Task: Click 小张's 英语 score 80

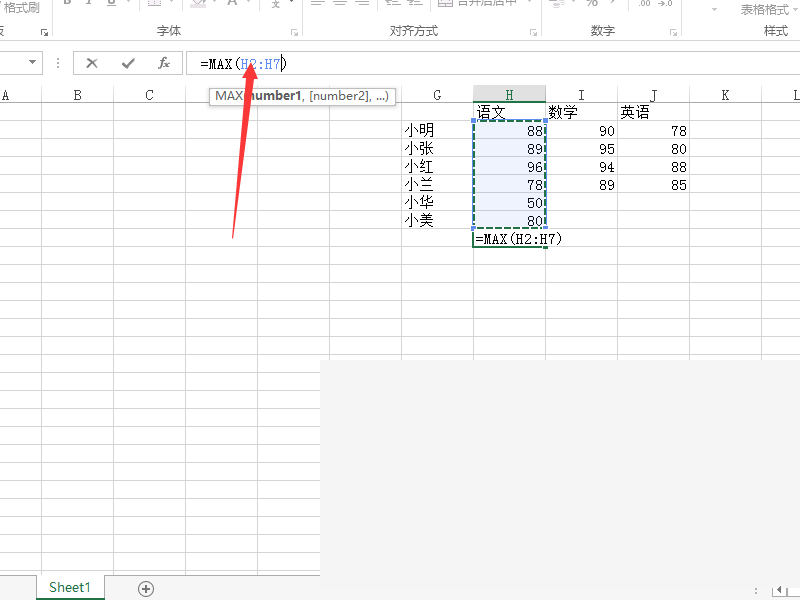Action: point(654,148)
